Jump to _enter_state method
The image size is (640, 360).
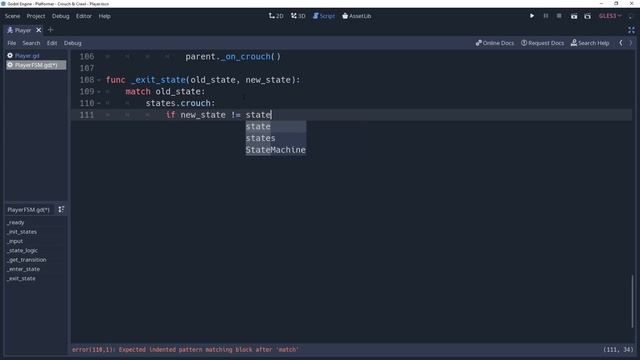(24, 269)
